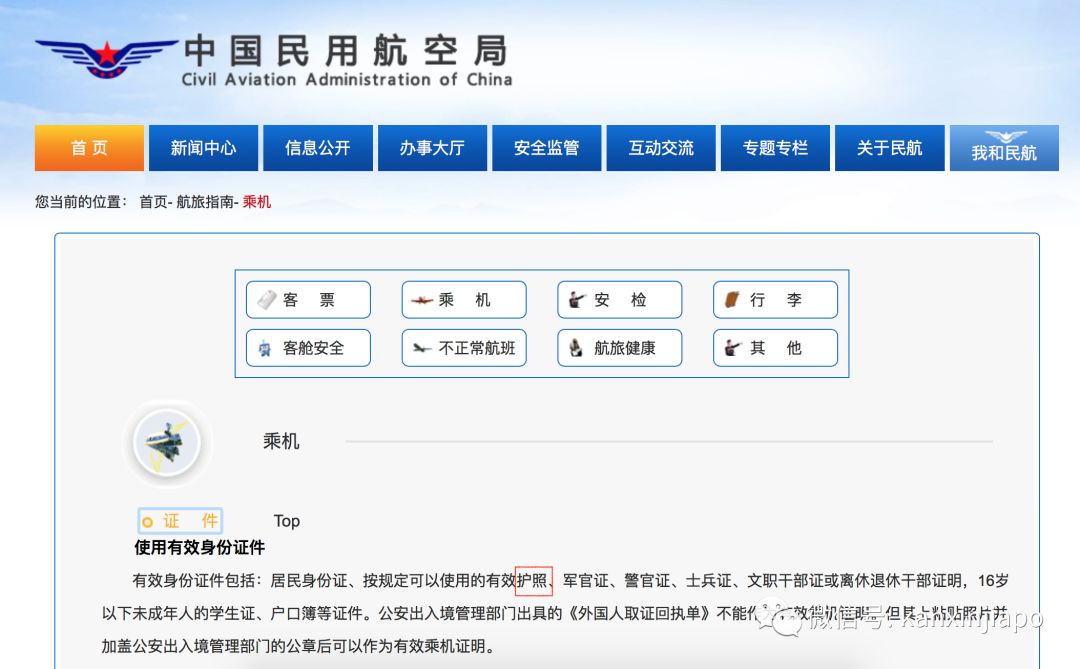Click the icon beside 其他
Image resolution: width=1080 pixels, height=669 pixels.
pos(732,348)
